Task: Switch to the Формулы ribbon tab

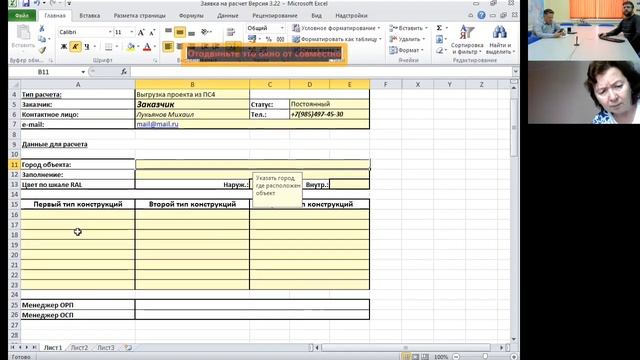Action: [191, 16]
